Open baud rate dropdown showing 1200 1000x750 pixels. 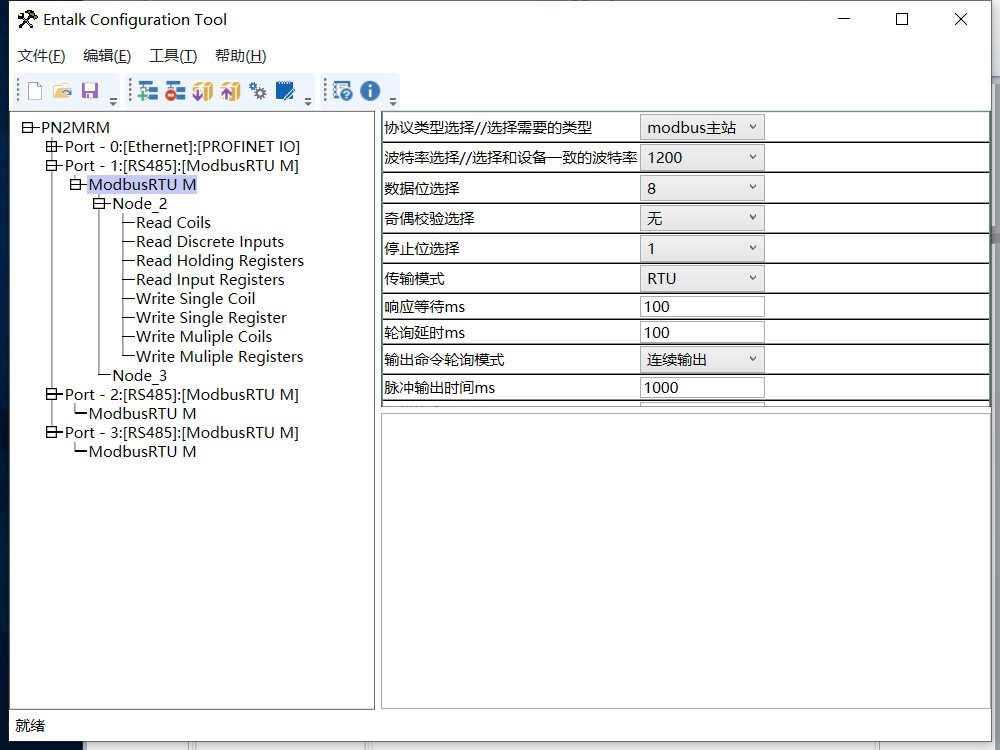point(702,158)
